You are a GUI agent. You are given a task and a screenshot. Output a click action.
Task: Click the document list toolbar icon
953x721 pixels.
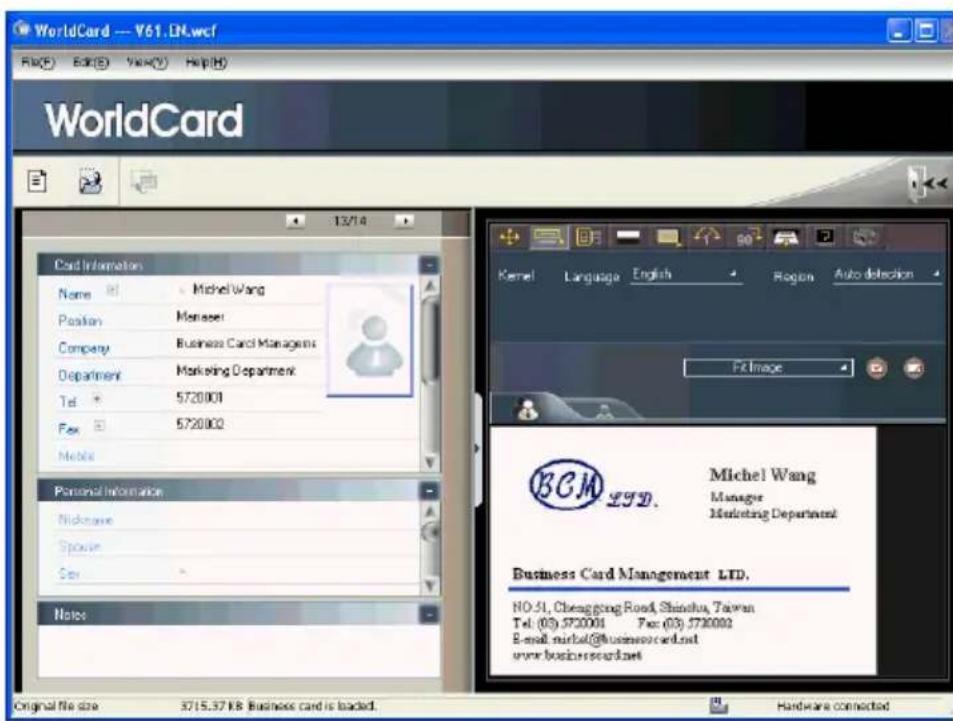click(37, 181)
